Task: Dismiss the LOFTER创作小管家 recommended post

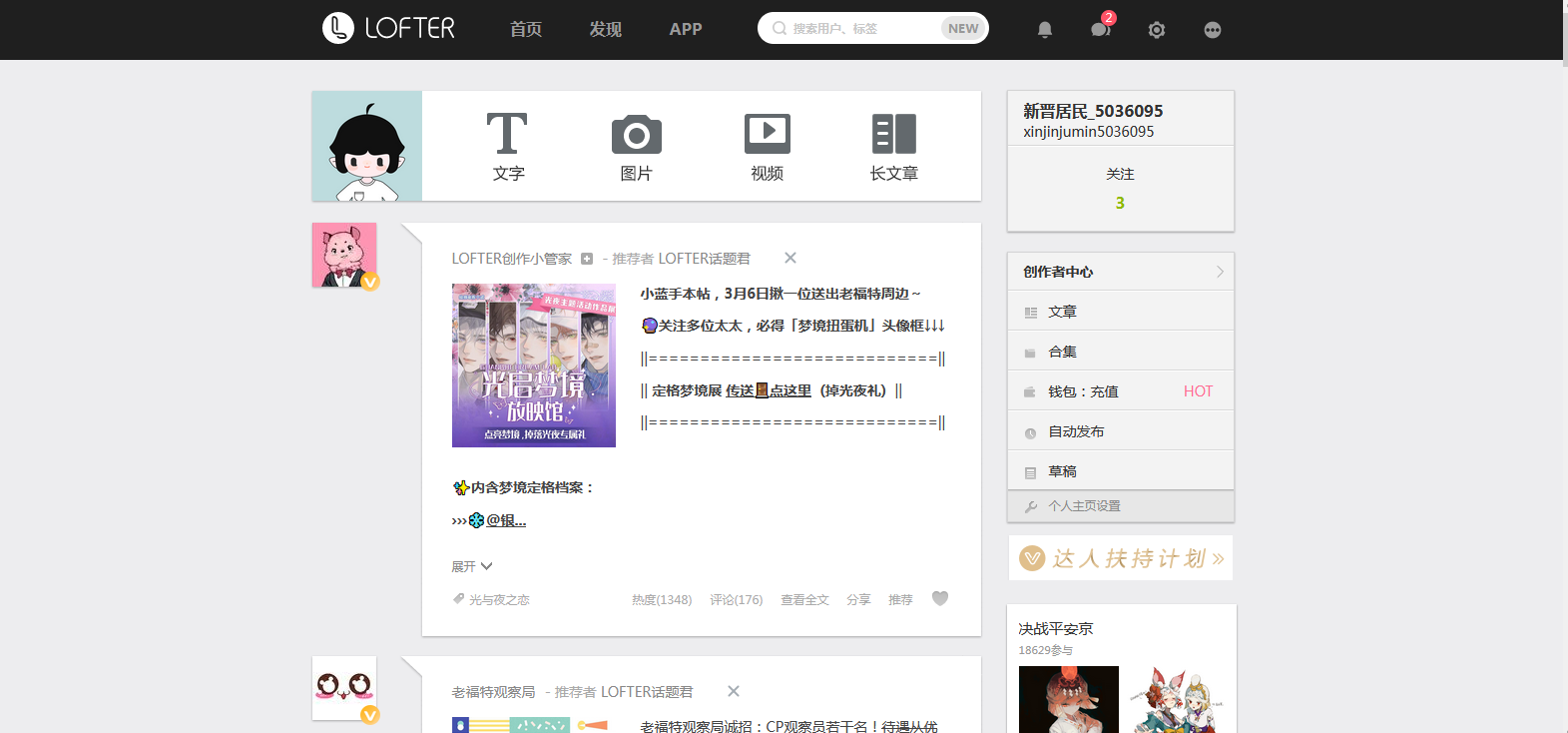Action: tap(790, 258)
